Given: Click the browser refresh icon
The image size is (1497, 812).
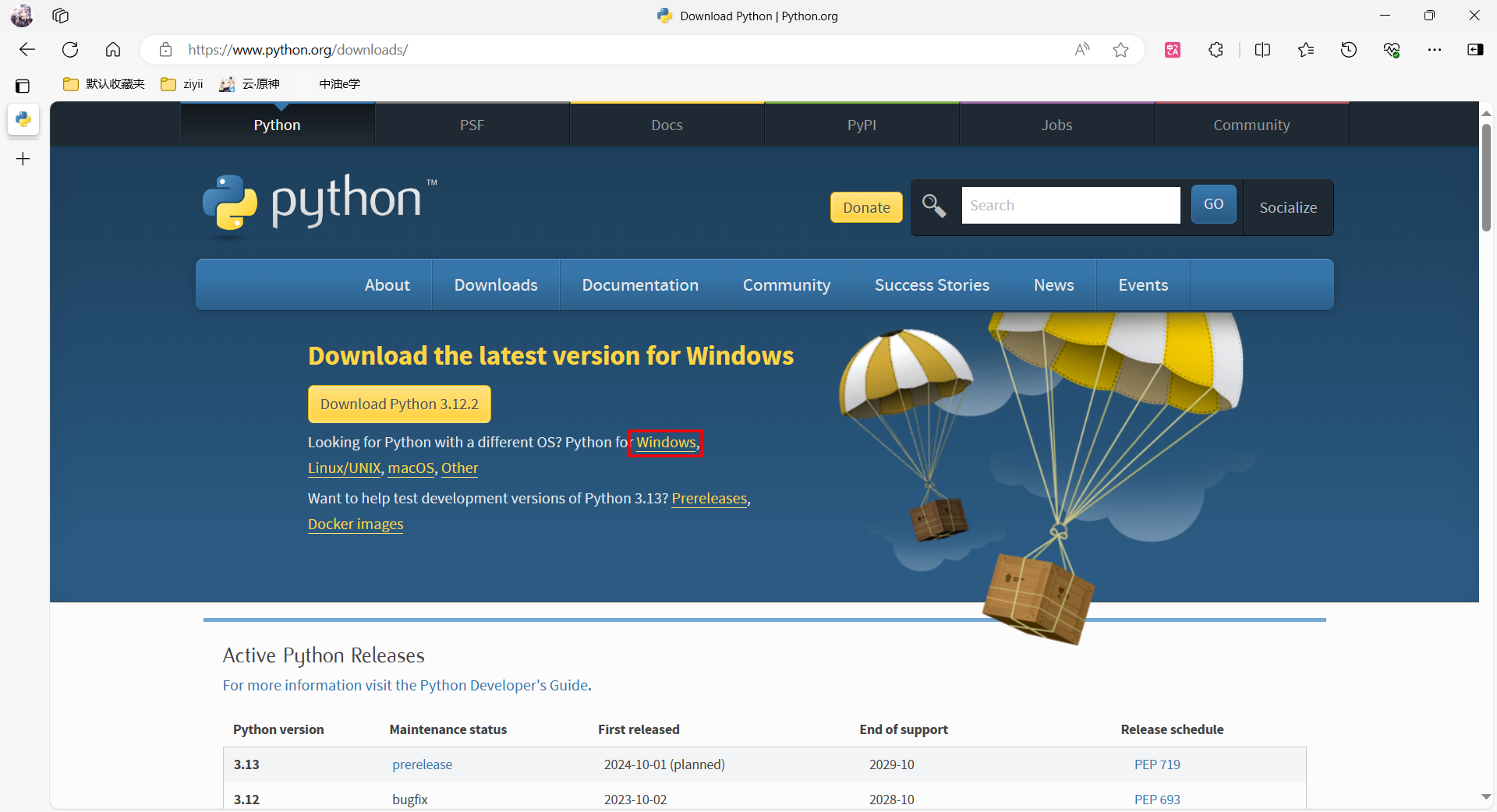Looking at the screenshot, I should point(70,50).
